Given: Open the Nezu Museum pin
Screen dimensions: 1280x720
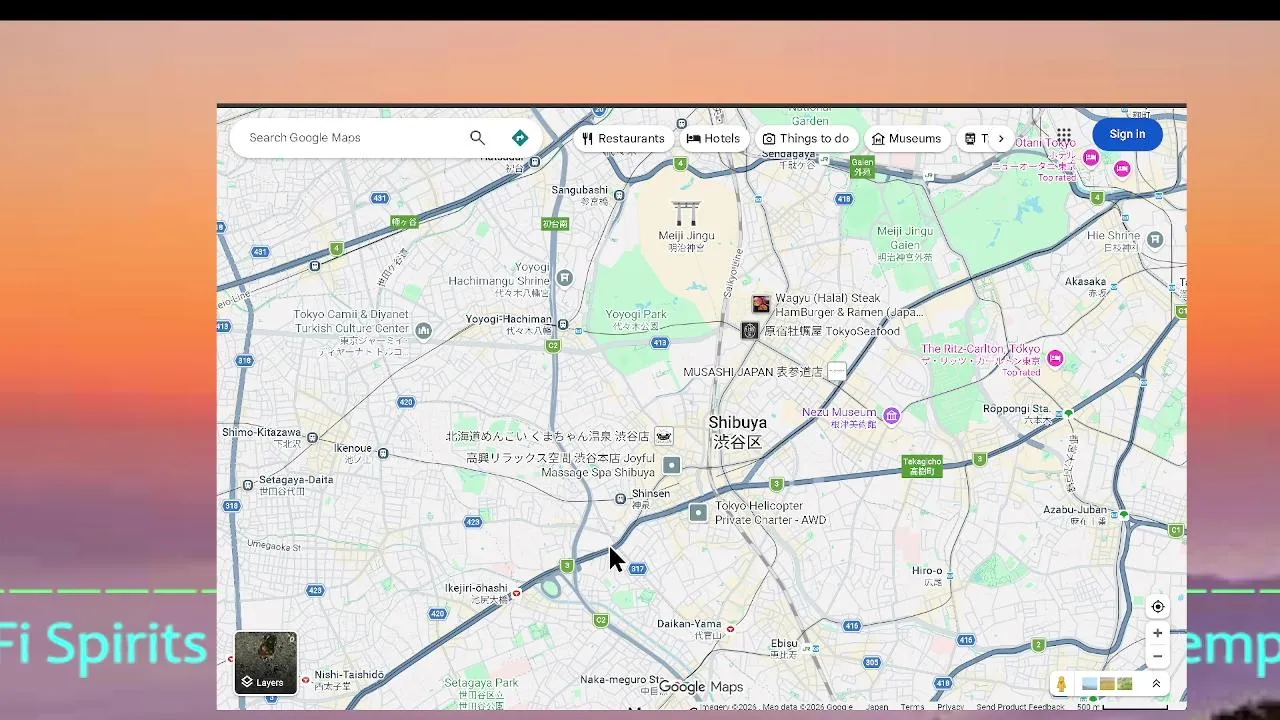Looking at the screenshot, I should [x=891, y=415].
